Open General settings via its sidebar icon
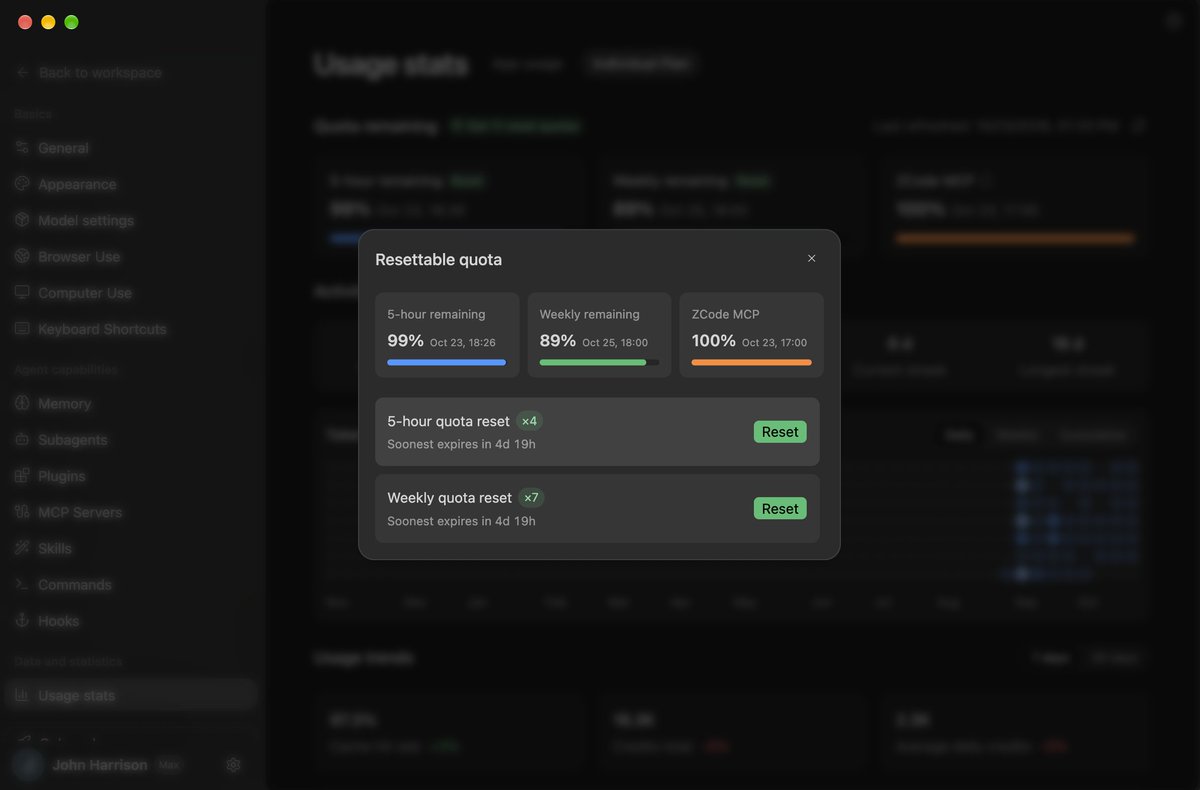This screenshot has height=790, width=1200. coord(22,148)
